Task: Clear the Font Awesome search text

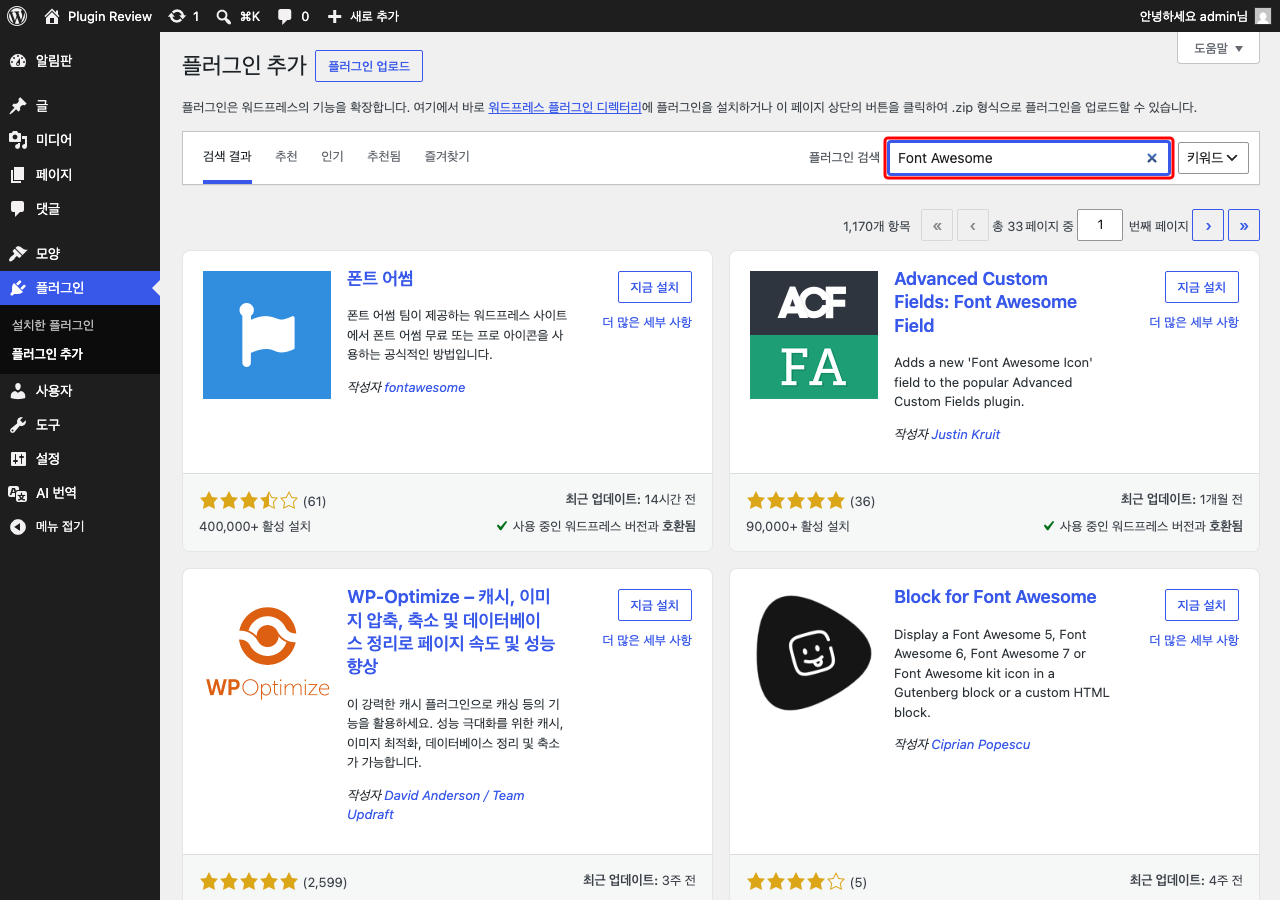Action: [x=1151, y=158]
